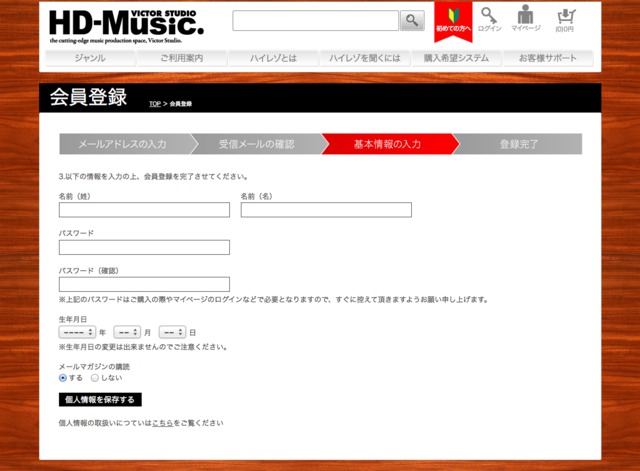Open マイページ person icon
Viewport: 640px width, 471px height.
[x=526, y=18]
